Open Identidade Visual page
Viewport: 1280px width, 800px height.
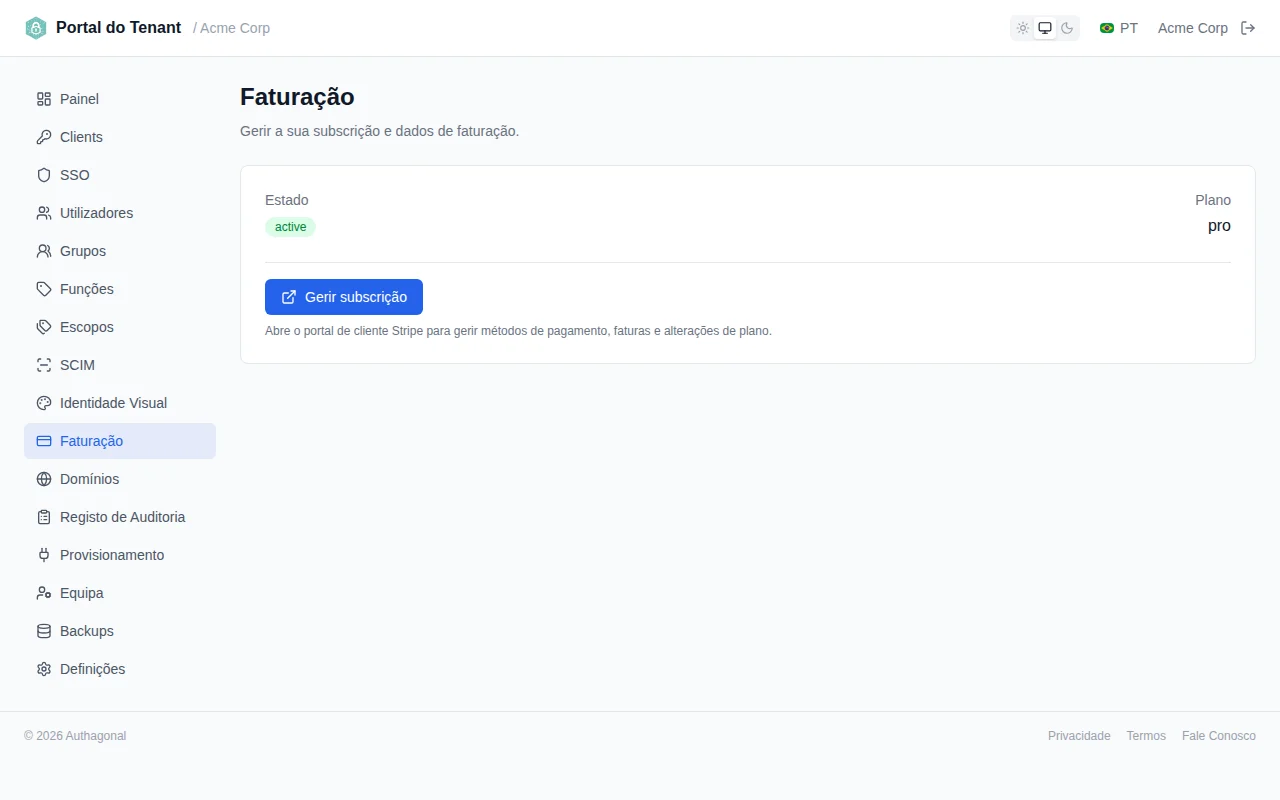coord(120,403)
